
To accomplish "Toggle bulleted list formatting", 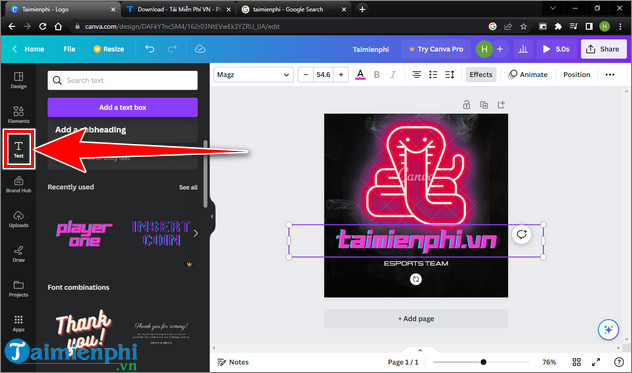I will pyautogui.click(x=433, y=75).
